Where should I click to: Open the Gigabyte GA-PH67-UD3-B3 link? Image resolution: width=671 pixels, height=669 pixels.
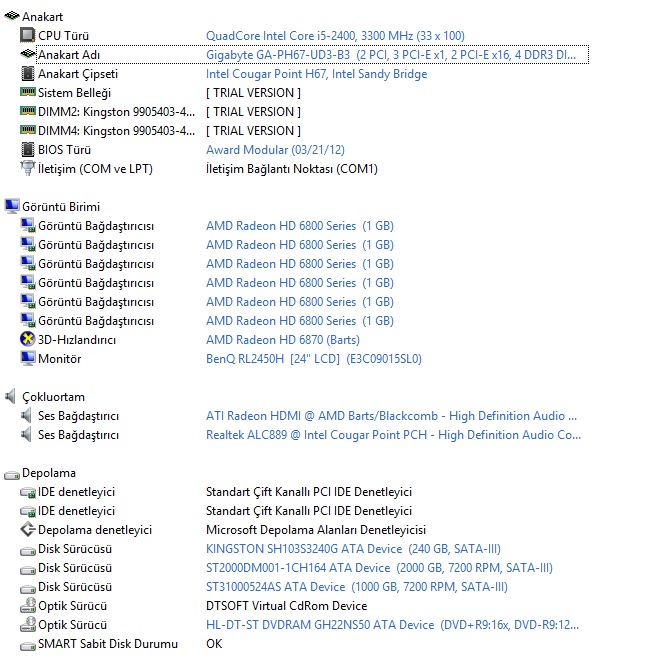(x=391, y=55)
